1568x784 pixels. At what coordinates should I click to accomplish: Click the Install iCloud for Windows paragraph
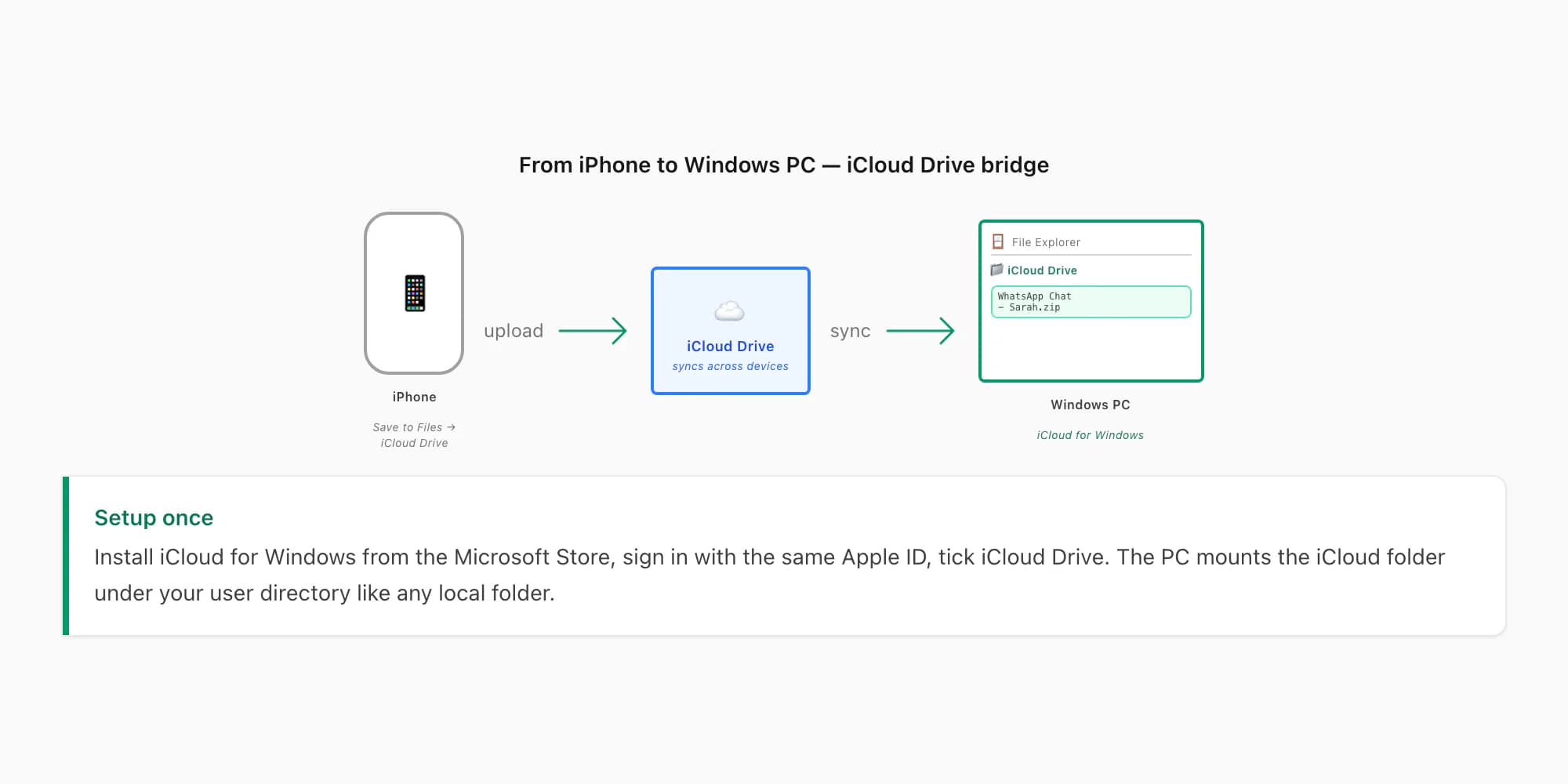point(769,575)
